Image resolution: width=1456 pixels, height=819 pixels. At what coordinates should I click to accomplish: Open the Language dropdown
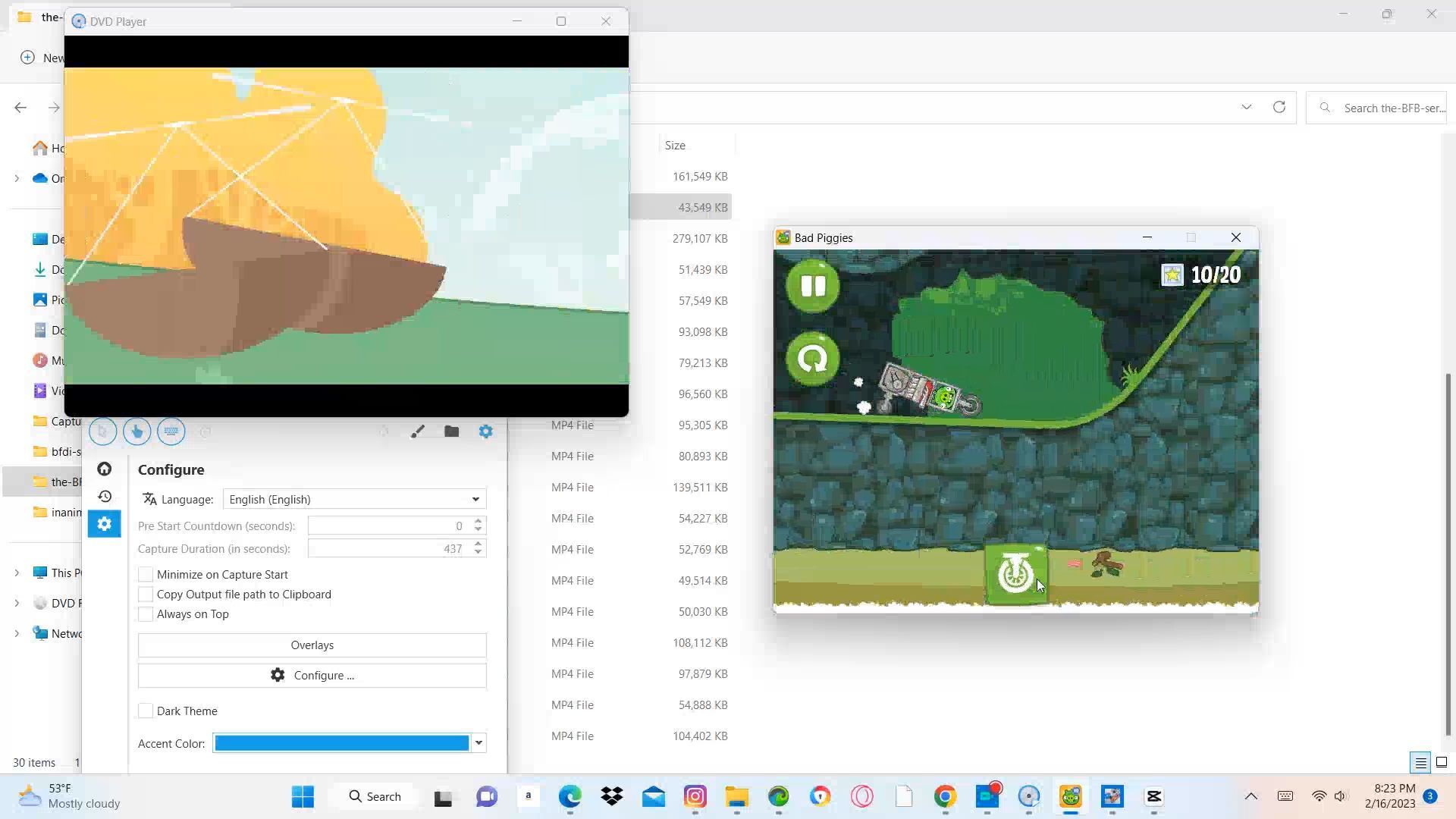tap(354, 500)
